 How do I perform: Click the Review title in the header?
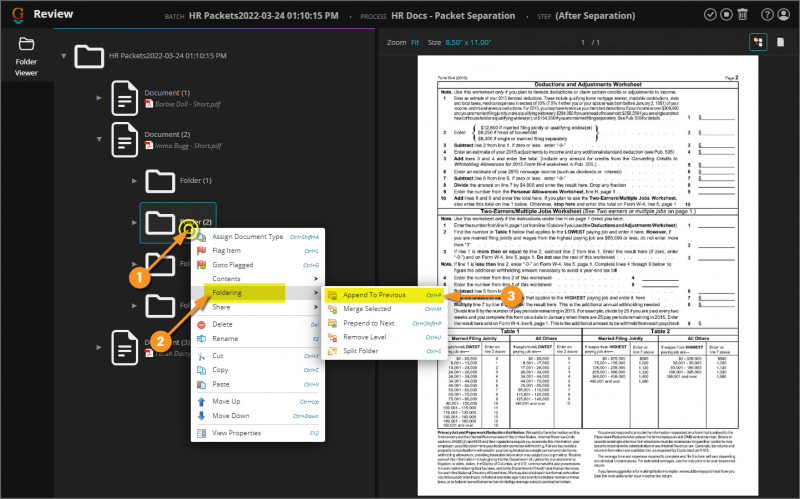tap(53, 14)
